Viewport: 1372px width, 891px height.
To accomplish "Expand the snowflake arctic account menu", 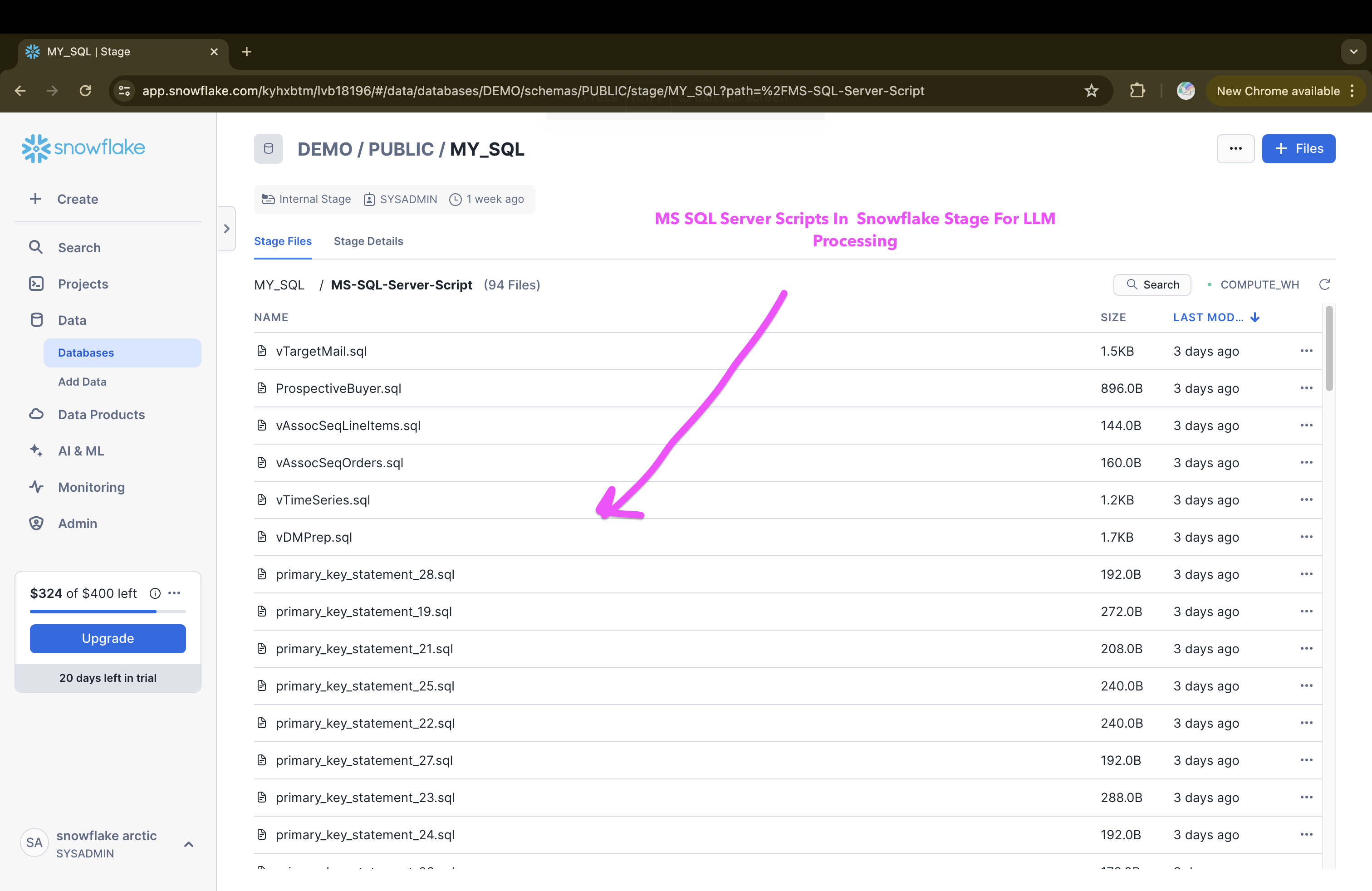I will (188, 844).
